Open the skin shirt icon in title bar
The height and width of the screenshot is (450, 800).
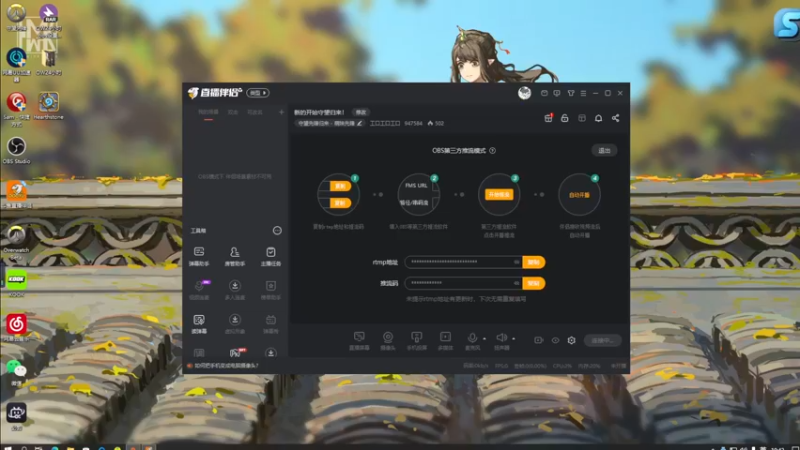[x=571, y=93]
